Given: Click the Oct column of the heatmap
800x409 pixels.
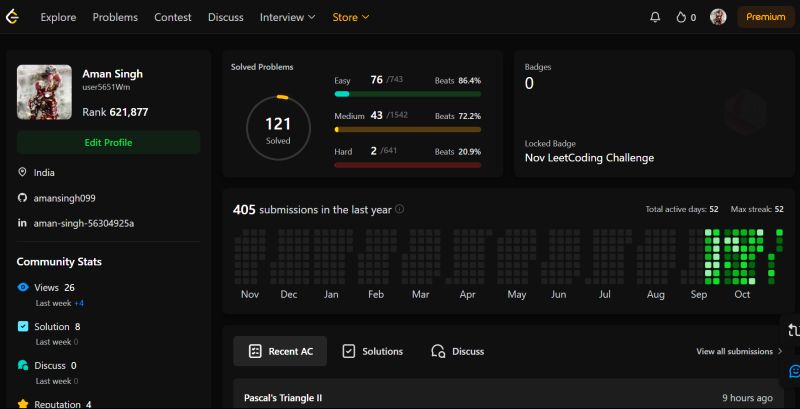Looking at the screenshot, I should pyautogui.click(x=742, y=257).
